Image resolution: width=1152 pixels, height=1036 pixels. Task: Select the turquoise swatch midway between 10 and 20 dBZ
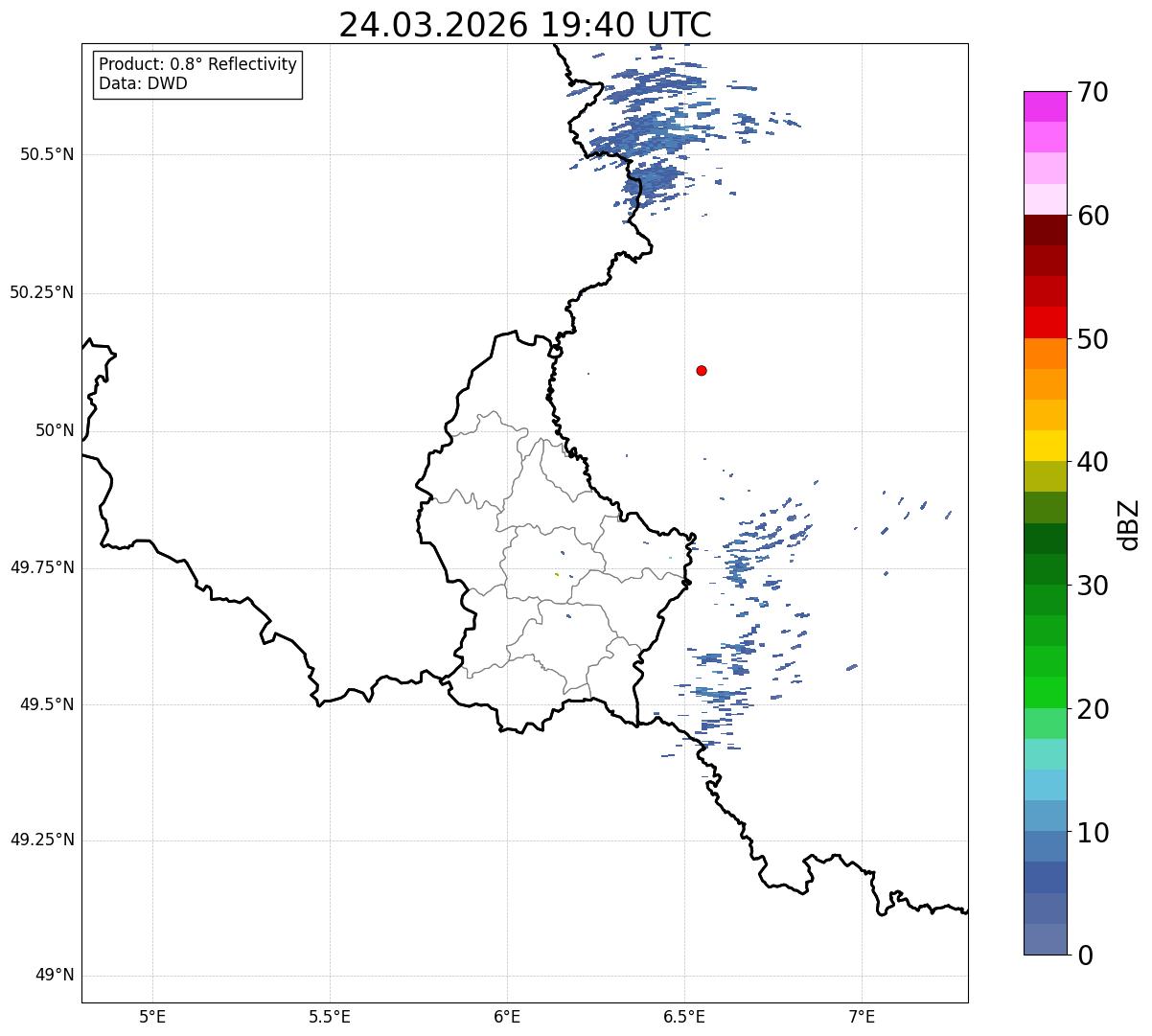[x=1046, y=754]
